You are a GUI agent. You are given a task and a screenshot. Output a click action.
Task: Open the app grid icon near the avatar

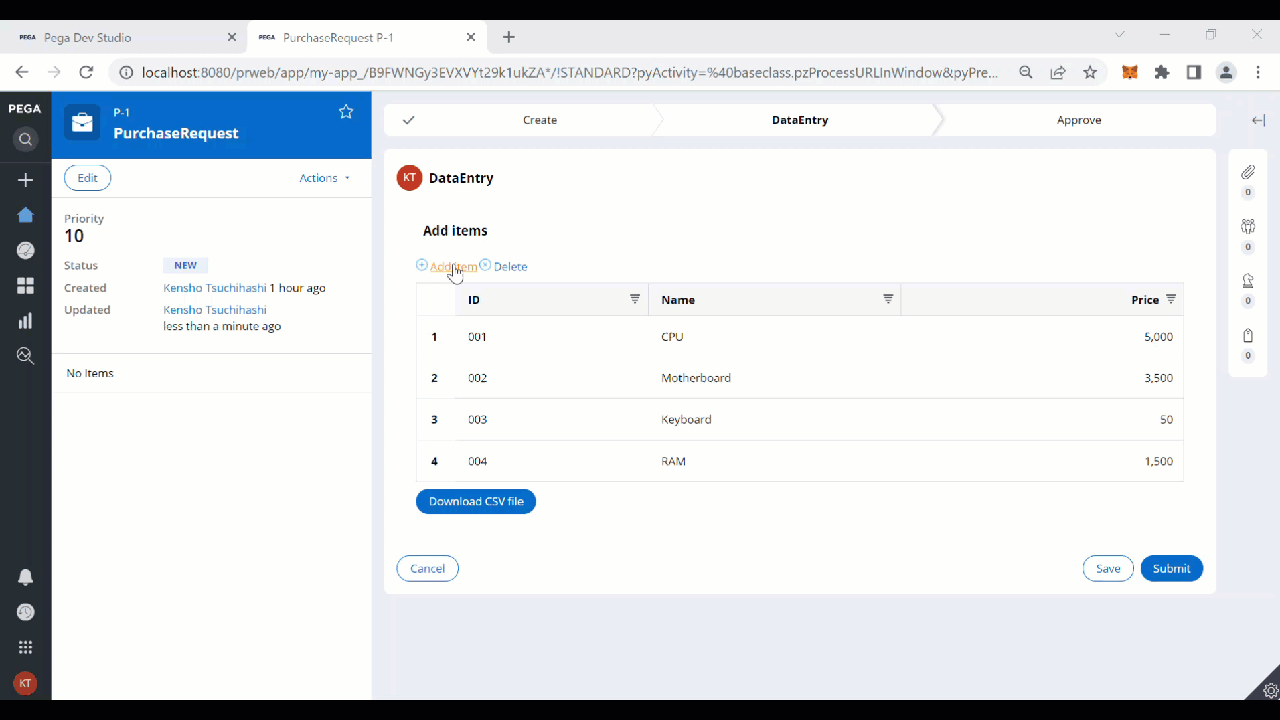[26, 647]
